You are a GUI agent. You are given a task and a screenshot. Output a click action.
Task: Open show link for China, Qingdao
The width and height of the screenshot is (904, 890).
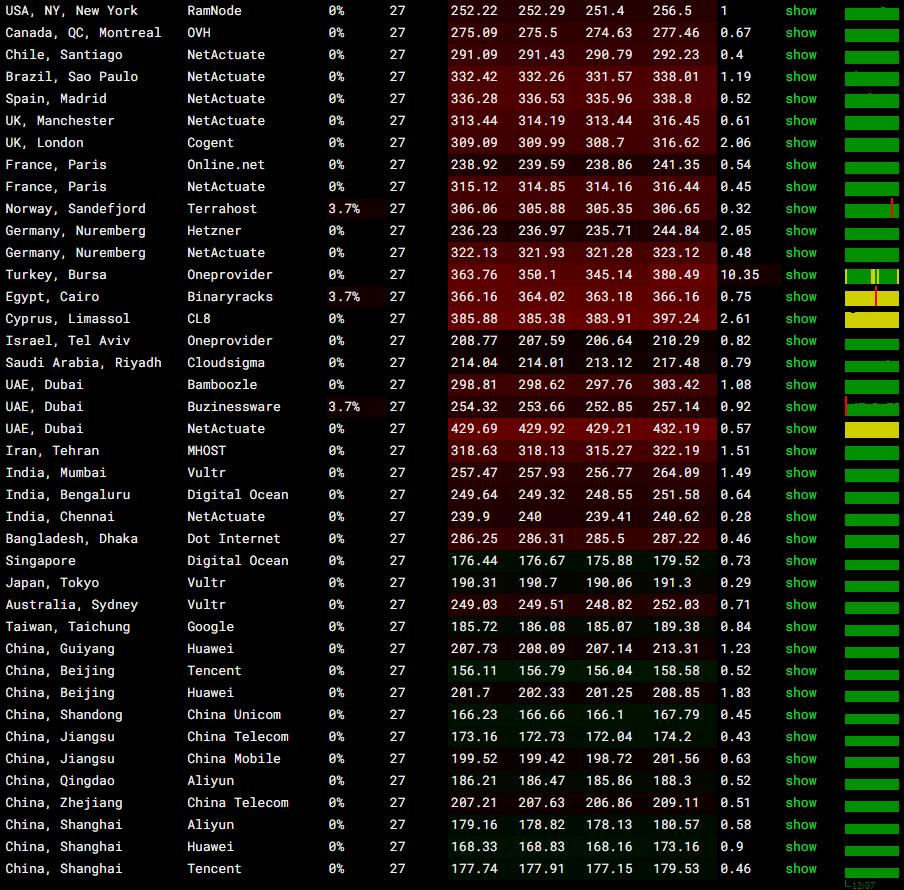point(801,780)
